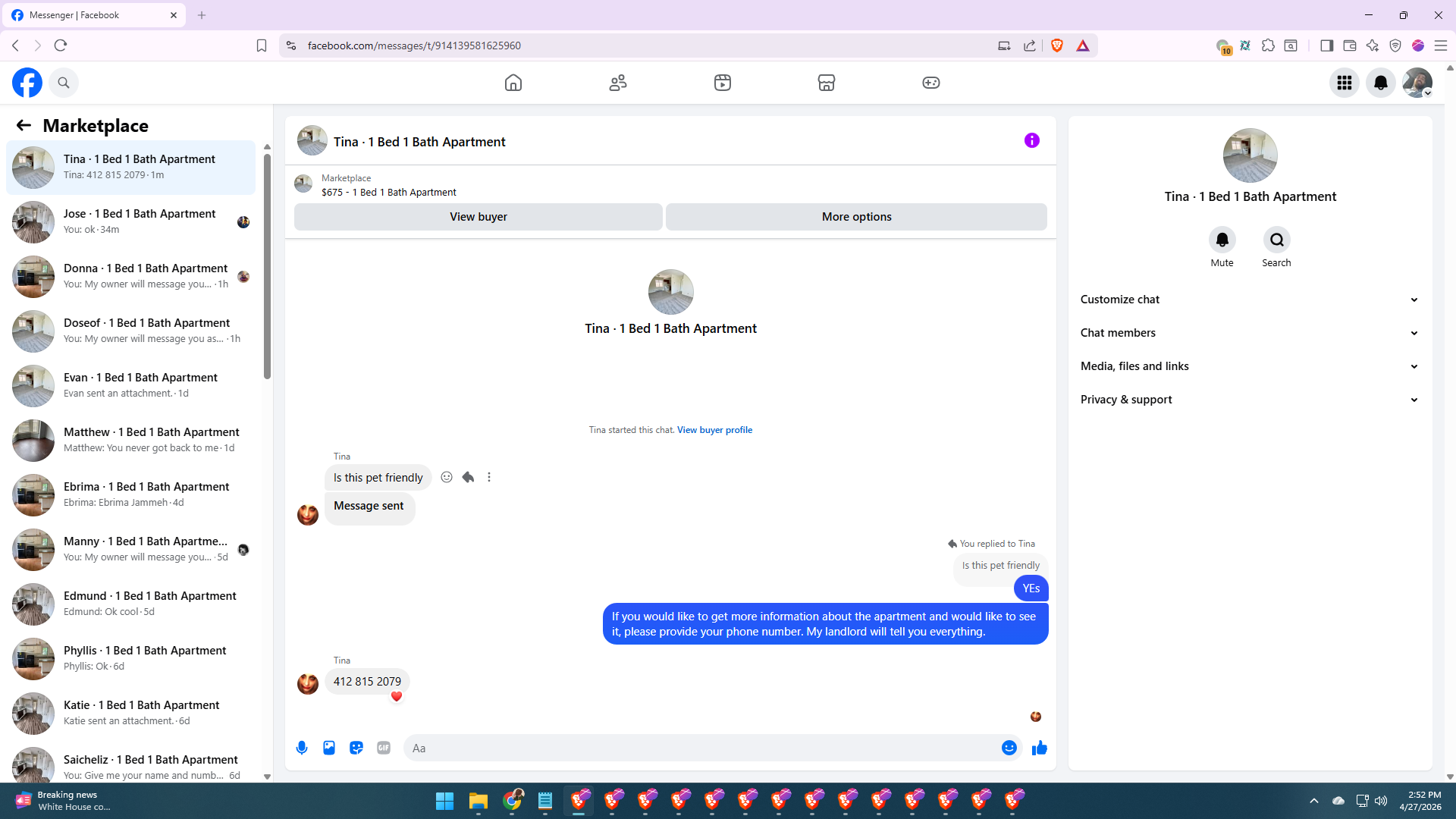Open browser hamburger menu
The image size is (1456, 819).
click(x=1441, y=45)
